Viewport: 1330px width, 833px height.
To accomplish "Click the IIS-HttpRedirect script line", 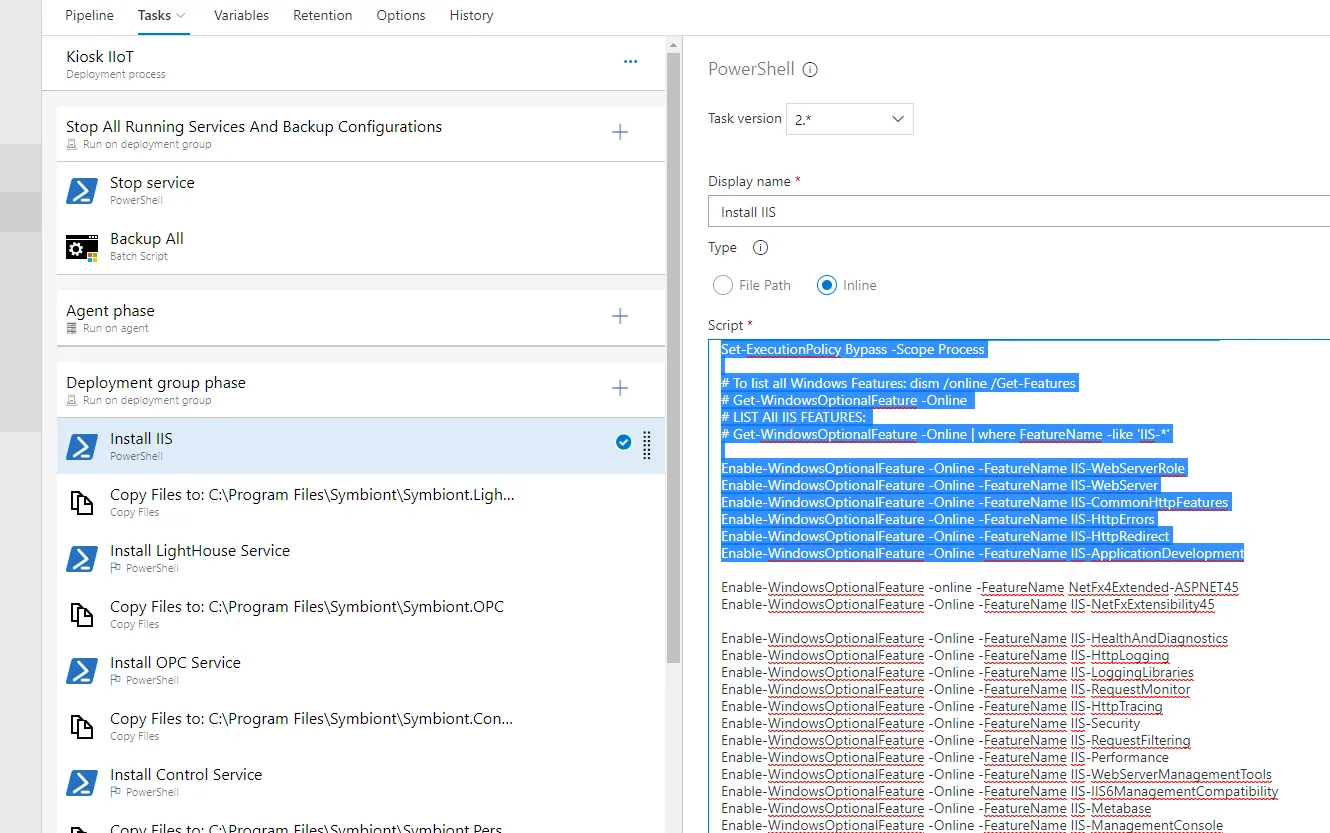I will [x=945, y=536].
